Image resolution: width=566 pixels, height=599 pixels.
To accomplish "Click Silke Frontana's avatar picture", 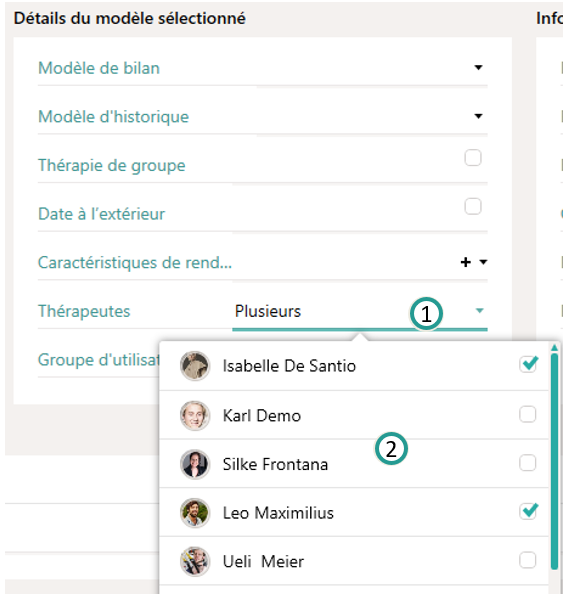I will [195, 464].
